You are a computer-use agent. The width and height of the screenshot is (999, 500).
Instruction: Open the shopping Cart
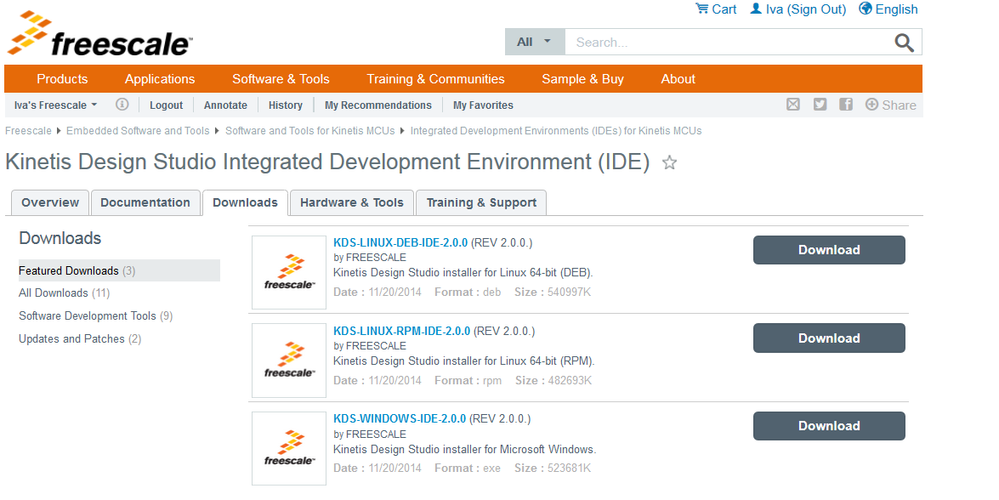coord(716,9)
